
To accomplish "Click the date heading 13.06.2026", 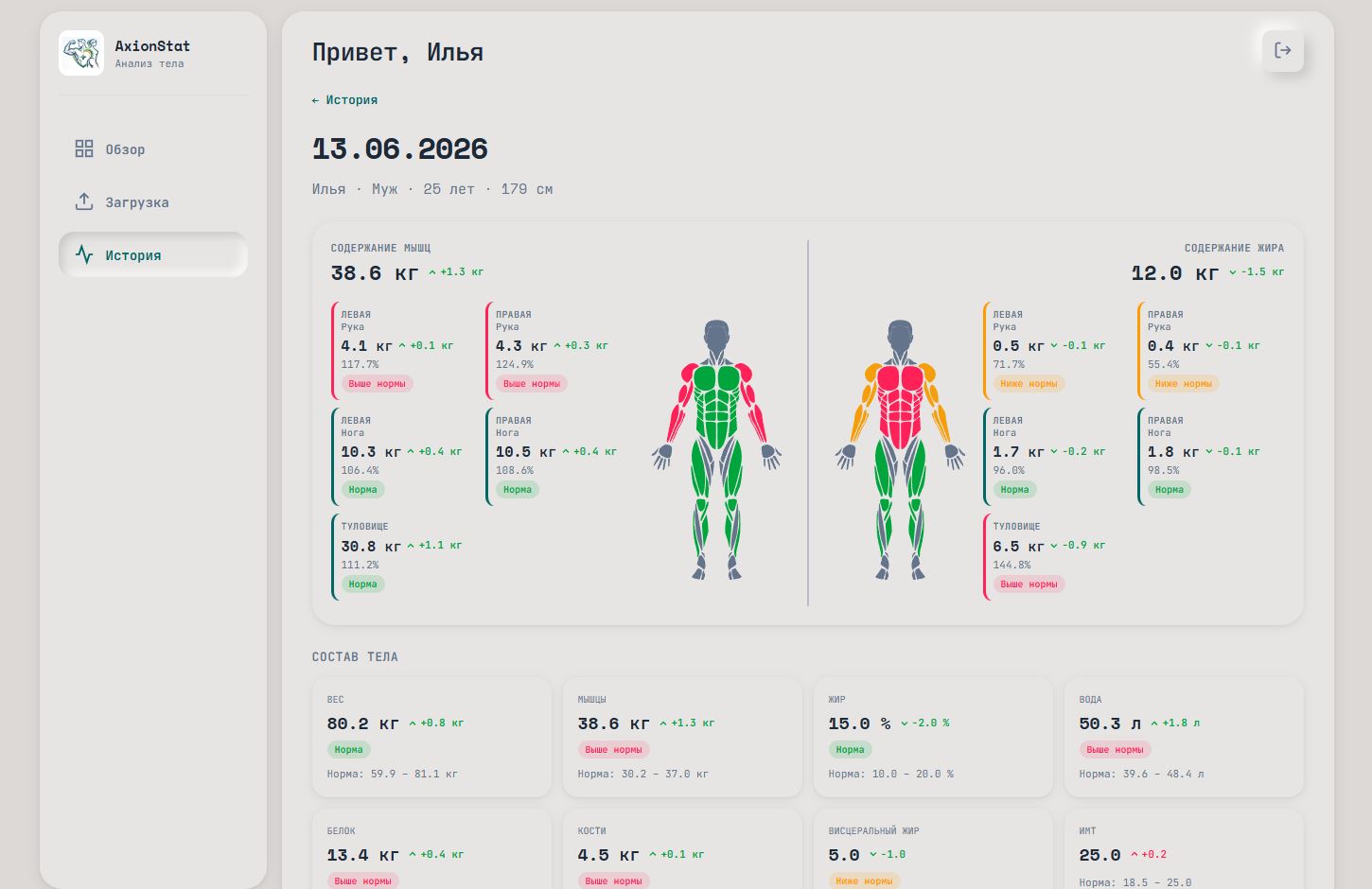I will pos(400,148).
